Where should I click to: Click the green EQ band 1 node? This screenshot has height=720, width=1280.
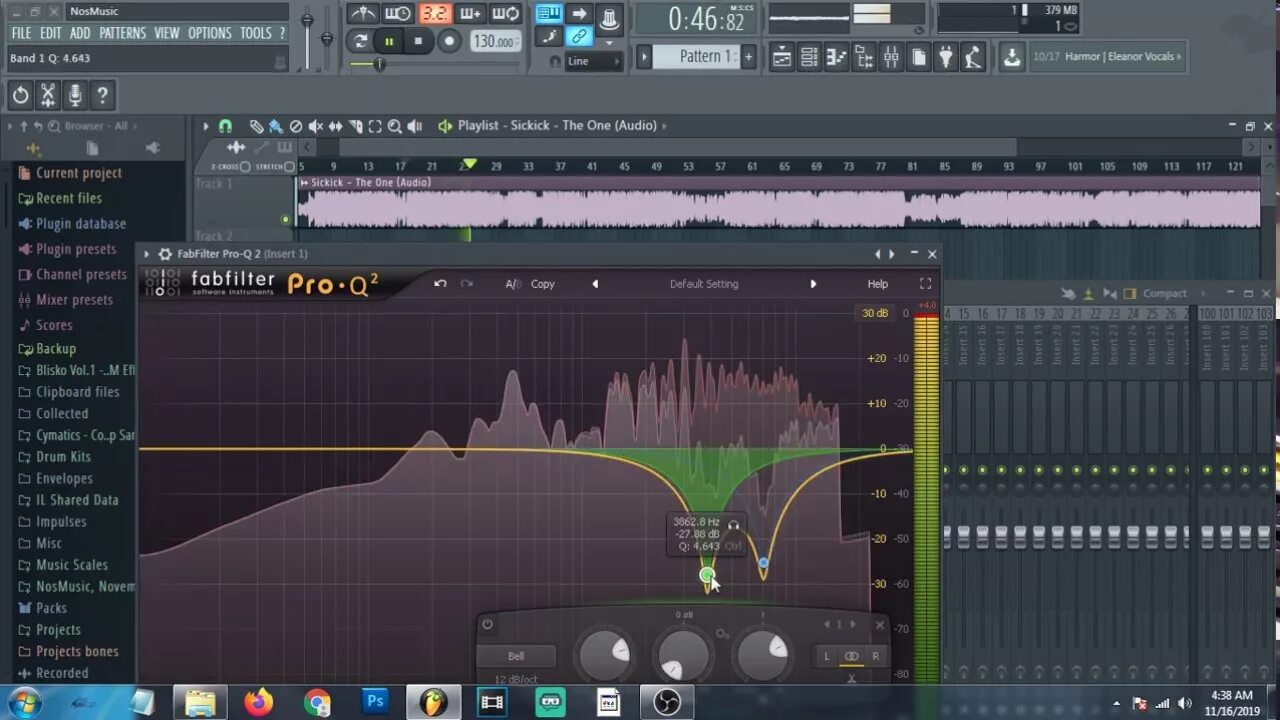[707, 575]
